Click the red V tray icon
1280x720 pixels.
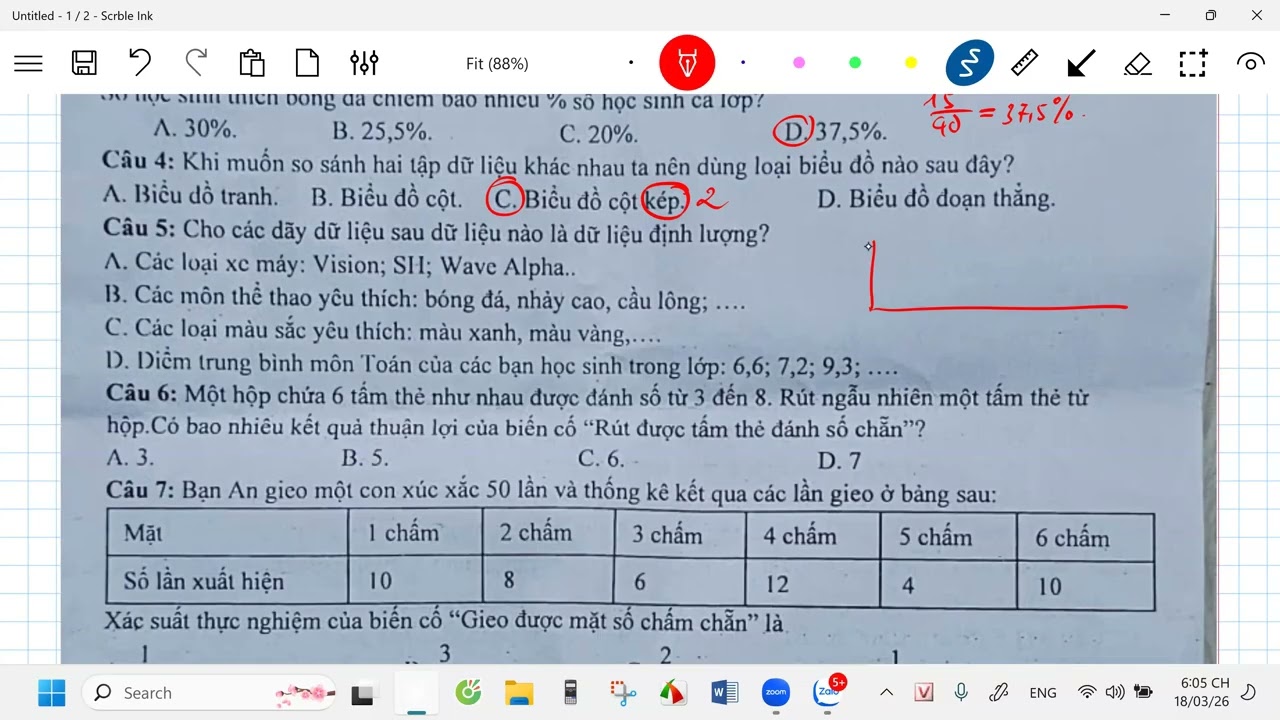[924, 692]
